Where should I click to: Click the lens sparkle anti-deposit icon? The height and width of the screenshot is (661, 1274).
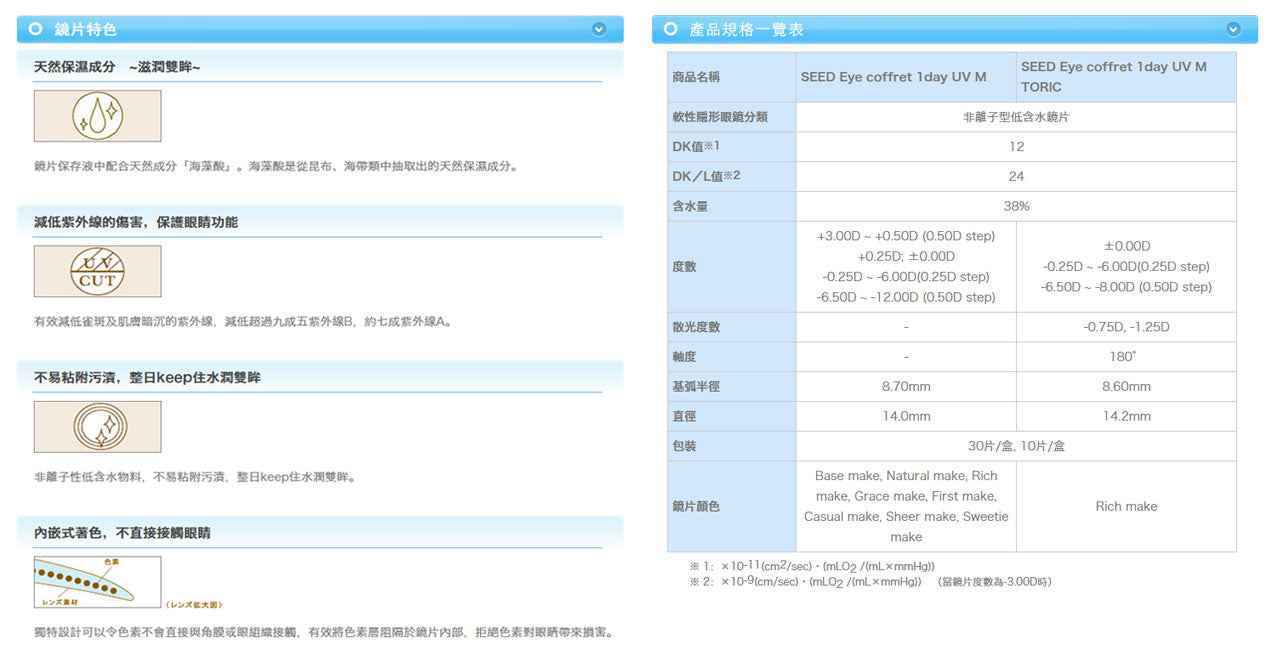97,427
